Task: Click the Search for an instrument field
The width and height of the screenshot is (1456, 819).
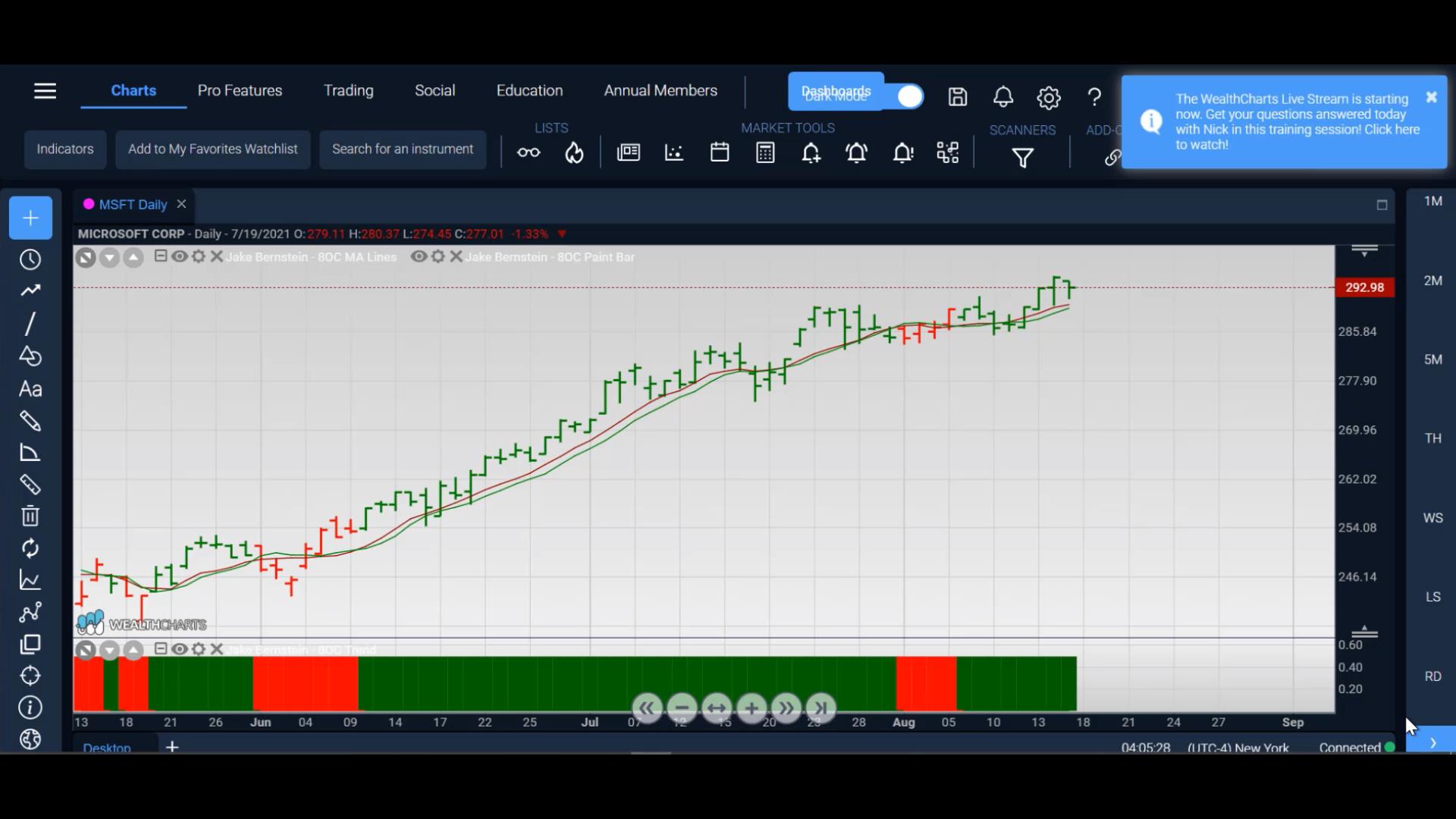Action: pos(403,149)
